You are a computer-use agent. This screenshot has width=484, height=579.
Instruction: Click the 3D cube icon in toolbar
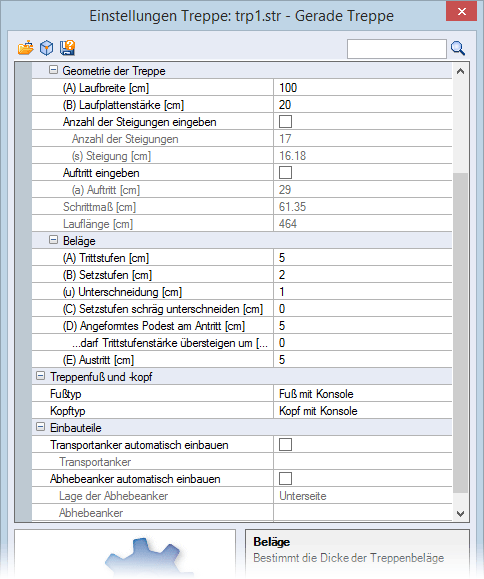(x=47, y=48)
